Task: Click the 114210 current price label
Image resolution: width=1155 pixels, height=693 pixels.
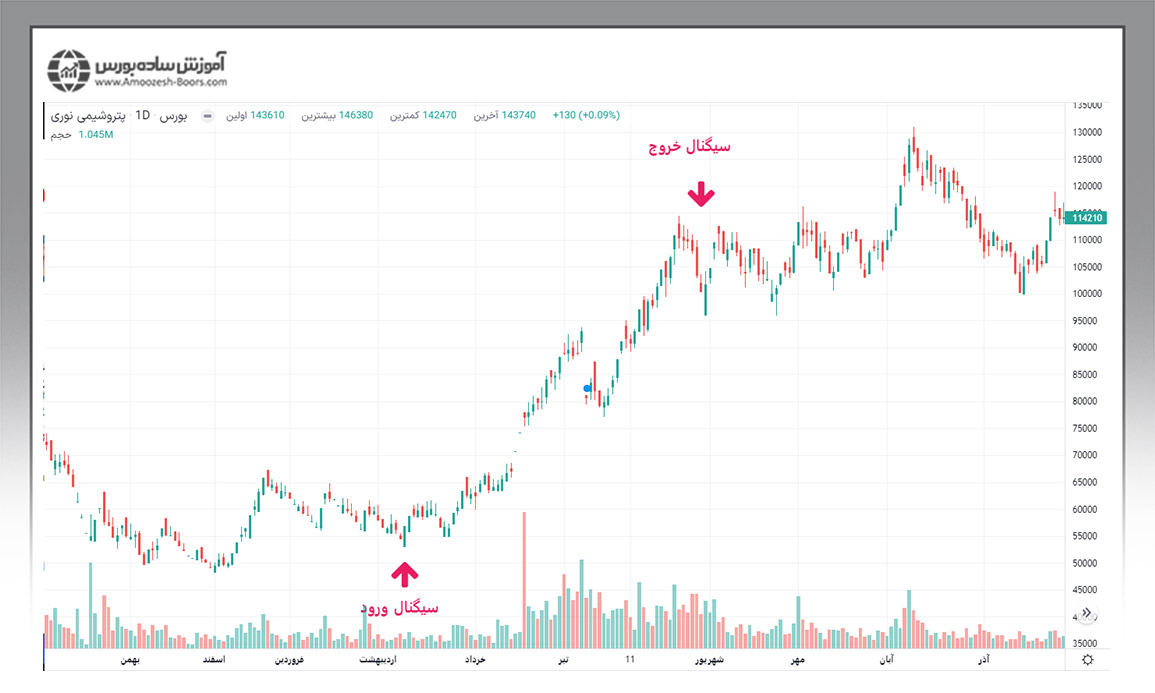Action: click(1086, 218)
